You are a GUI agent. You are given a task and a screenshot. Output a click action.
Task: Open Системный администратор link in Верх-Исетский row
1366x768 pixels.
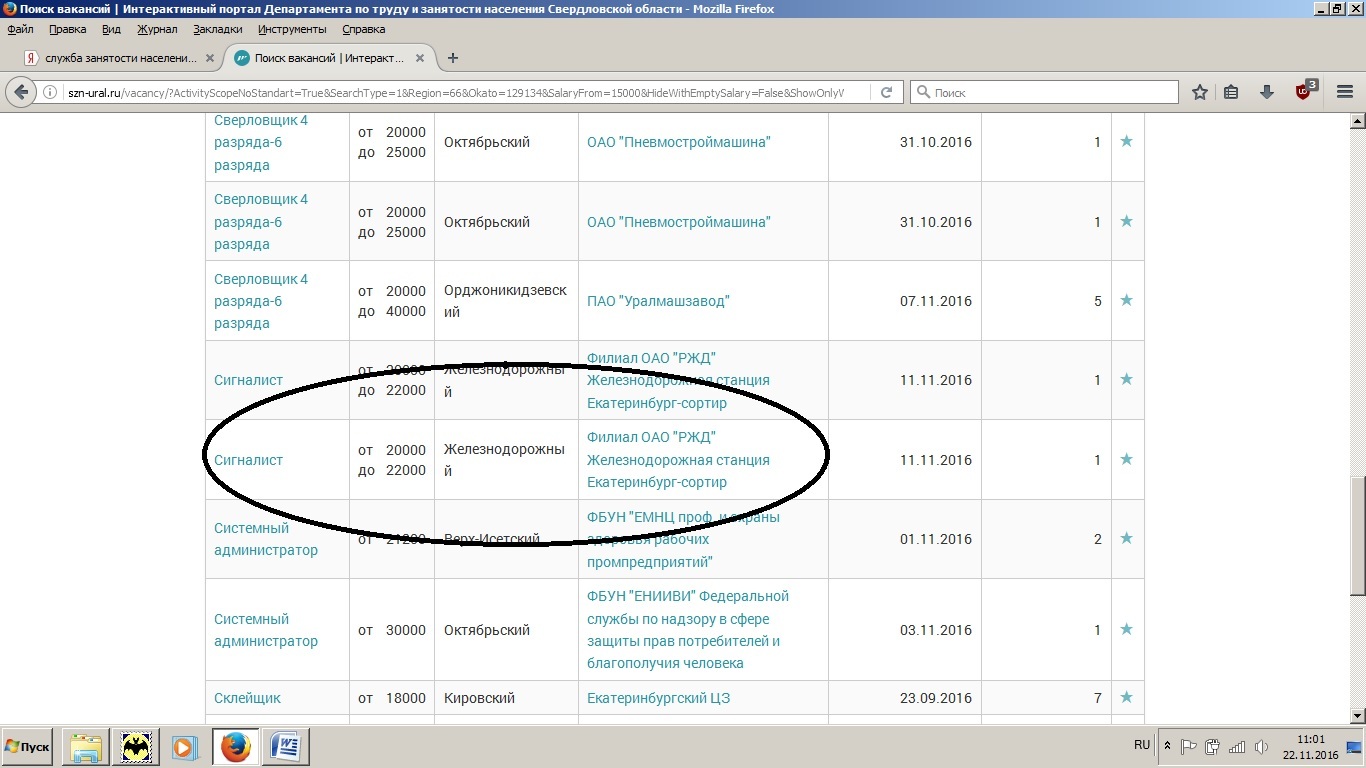click(266, 539)
